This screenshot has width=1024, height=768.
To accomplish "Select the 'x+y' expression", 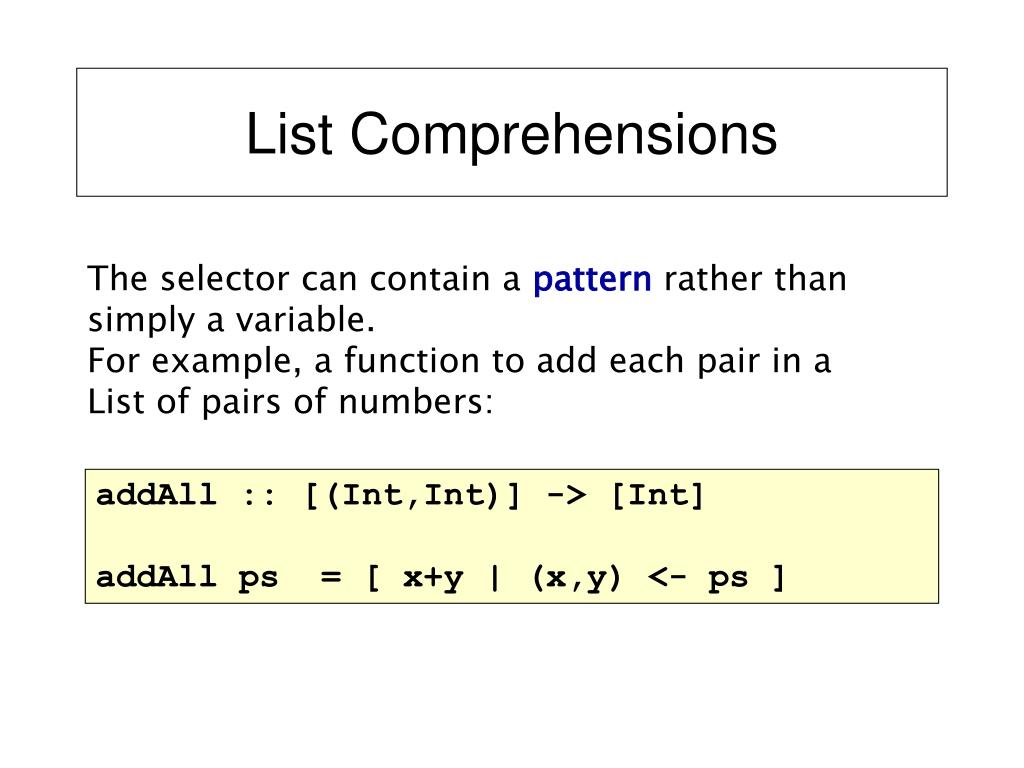I will (x=434, y=579).
